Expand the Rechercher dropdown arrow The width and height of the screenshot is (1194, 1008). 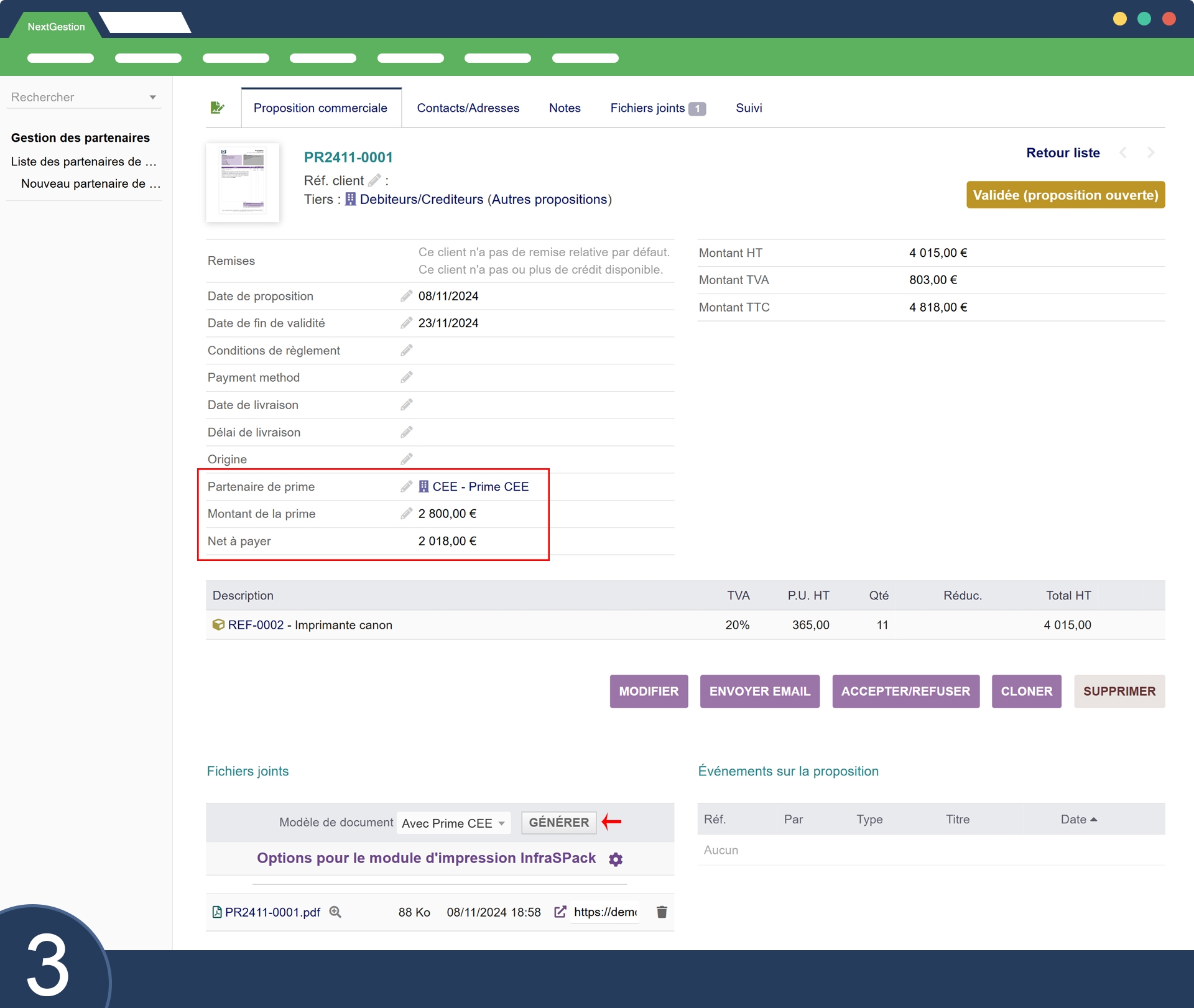click(152, 98)
